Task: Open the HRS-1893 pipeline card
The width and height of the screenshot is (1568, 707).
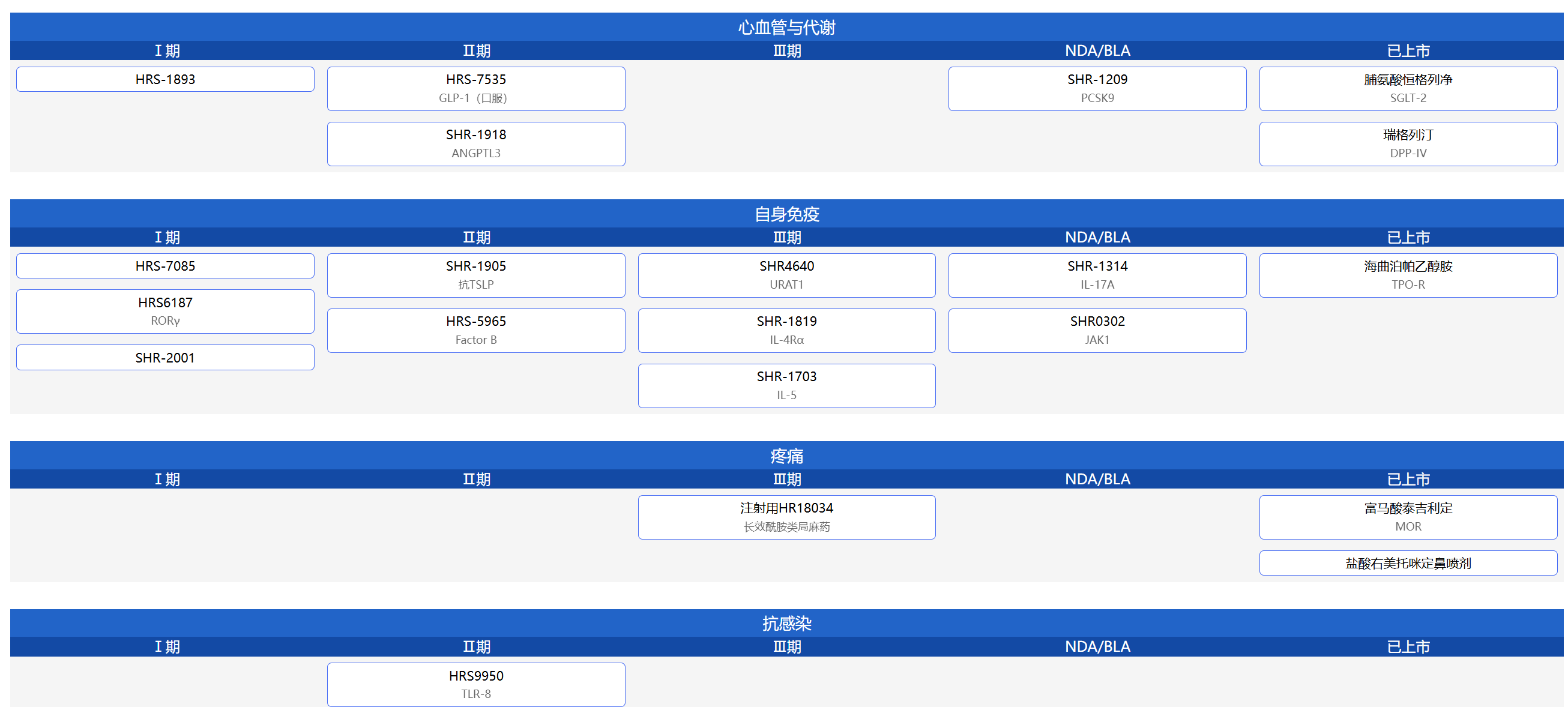Action: tap(165, 79)
